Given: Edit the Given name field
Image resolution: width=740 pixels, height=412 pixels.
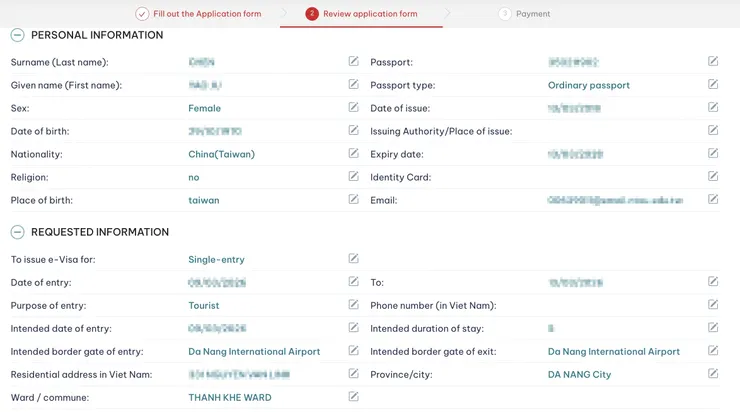Looking at the screenshot, I should click(x=353, y=85).
